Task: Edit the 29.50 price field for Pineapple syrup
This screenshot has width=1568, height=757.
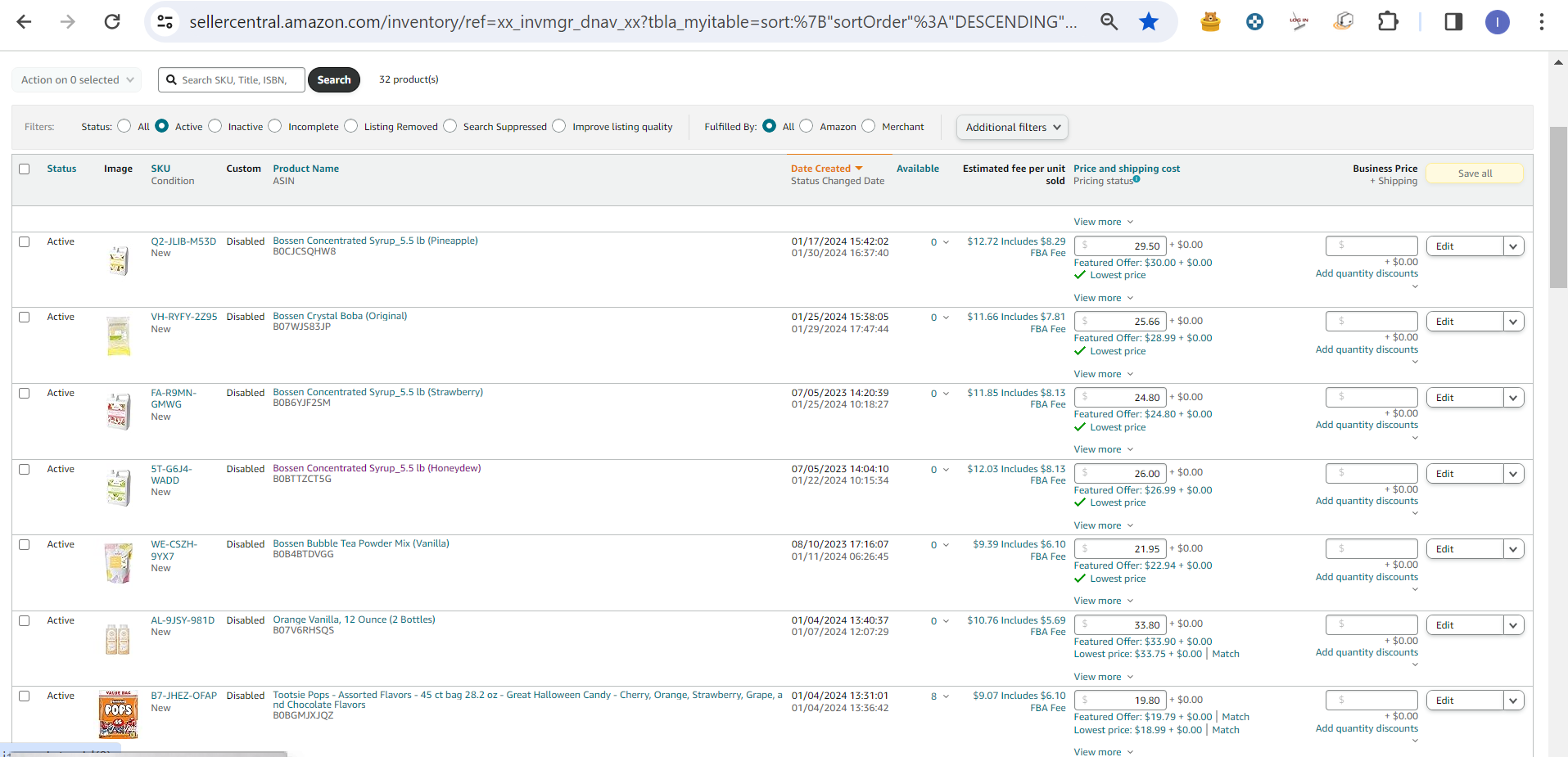Action: 1120,246
